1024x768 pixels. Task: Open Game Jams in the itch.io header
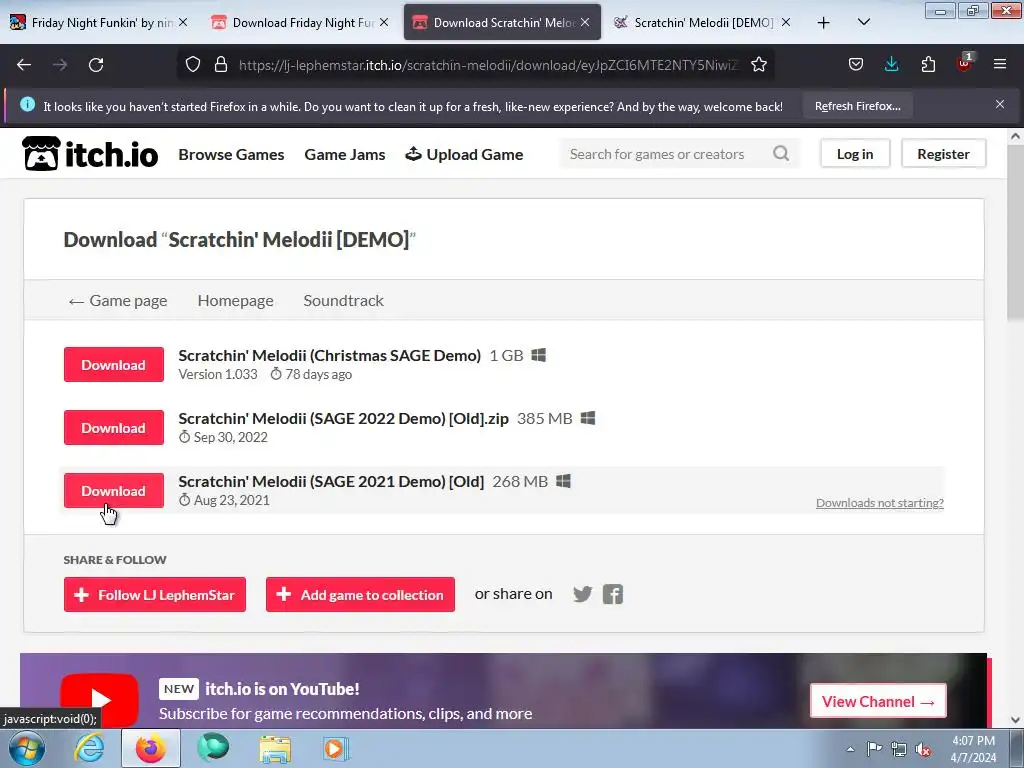pos(345,155)
